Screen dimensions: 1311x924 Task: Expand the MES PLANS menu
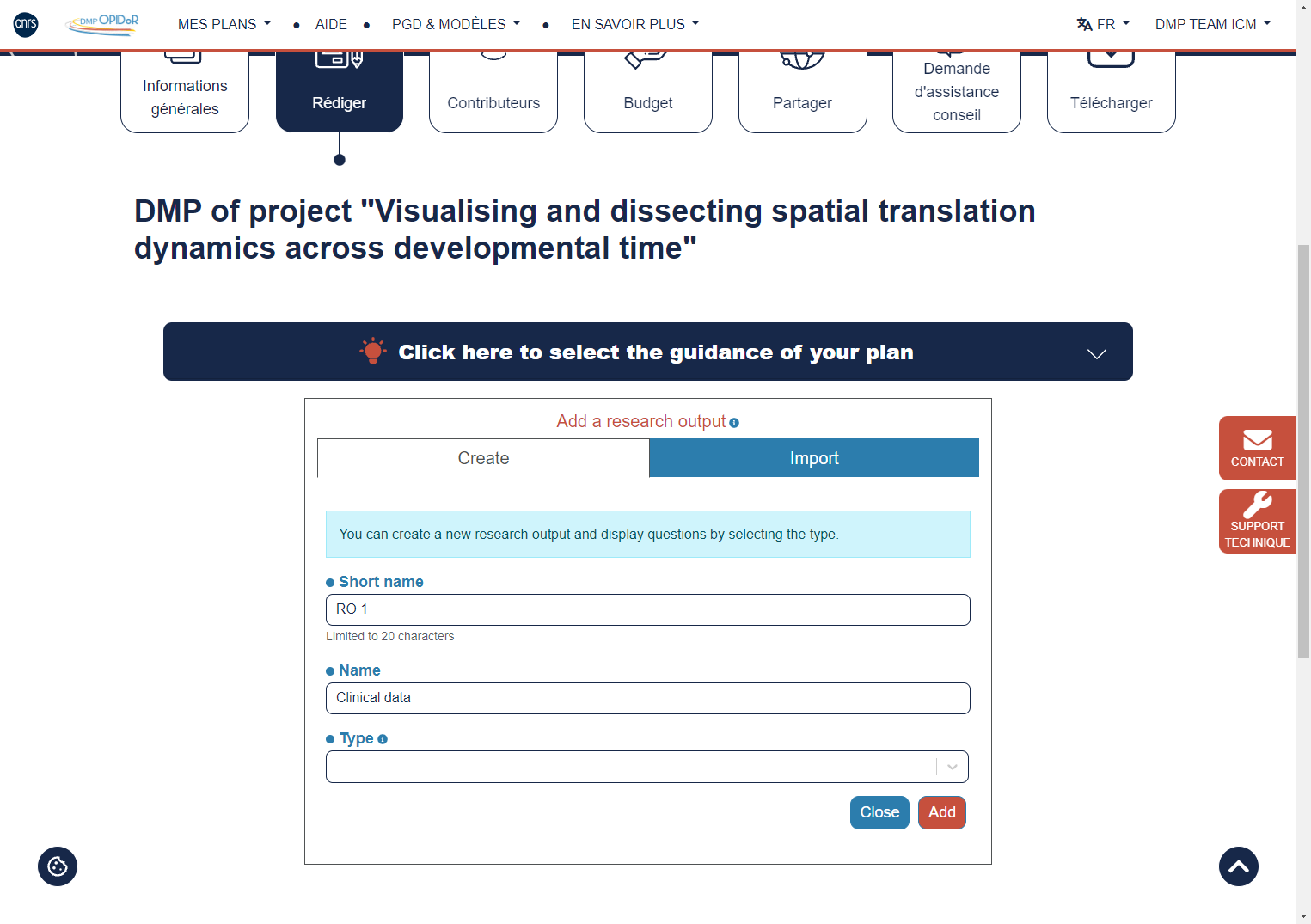(x=224, y=24)
